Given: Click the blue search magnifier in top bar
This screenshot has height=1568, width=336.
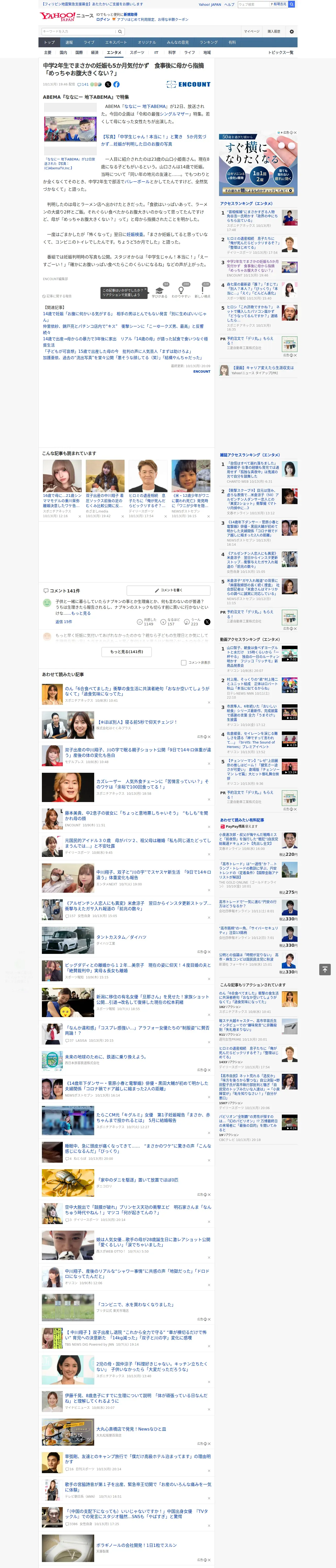Looking at the screenshot, I should [x=292, y=4].
